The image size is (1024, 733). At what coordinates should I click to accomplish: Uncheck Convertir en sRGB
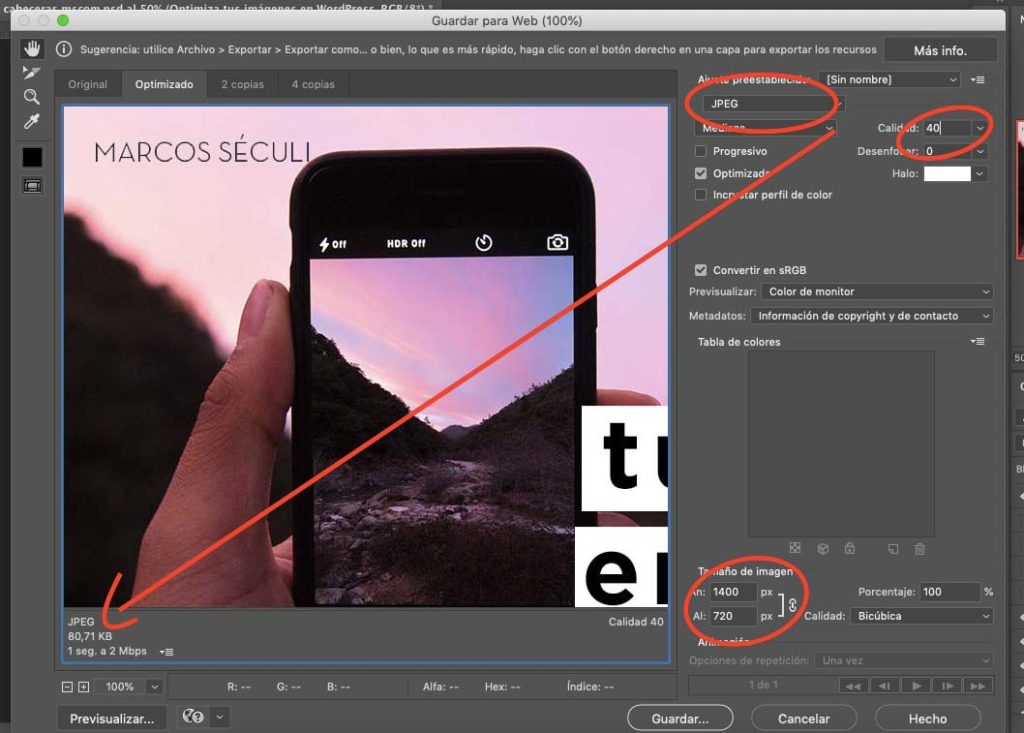(701, 270)
